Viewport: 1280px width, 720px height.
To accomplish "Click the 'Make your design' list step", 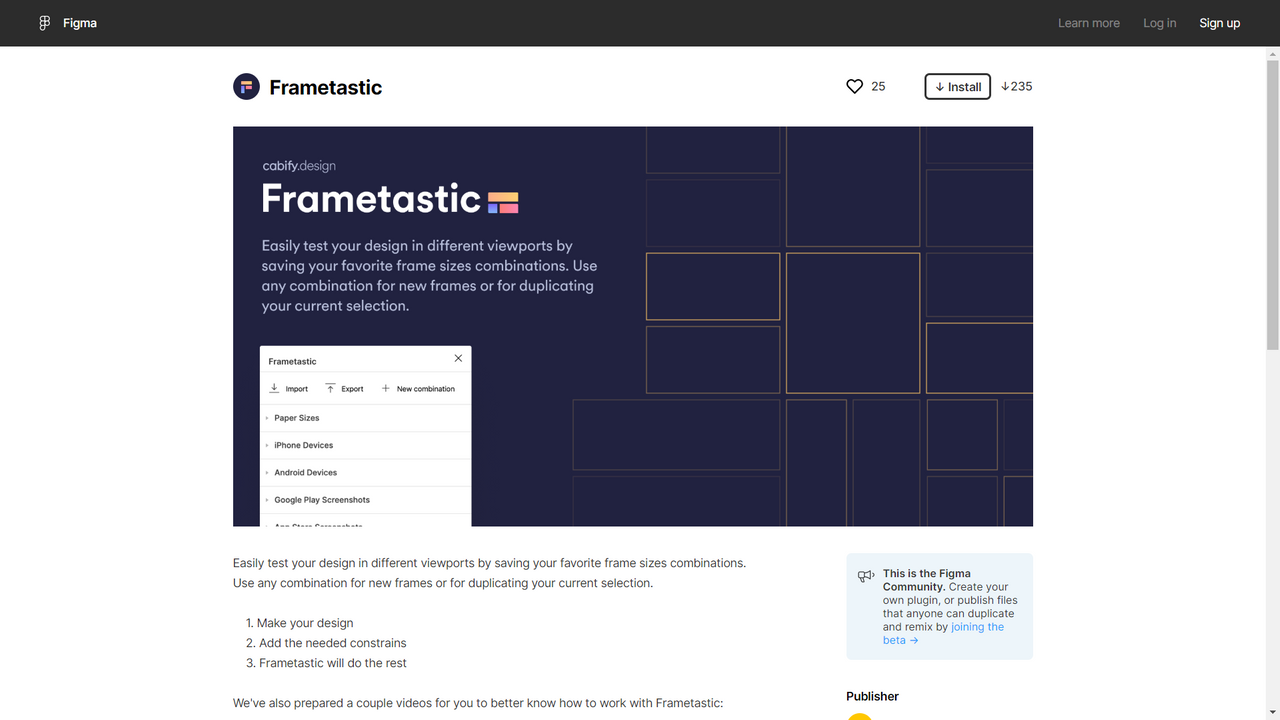I will 305,623.
